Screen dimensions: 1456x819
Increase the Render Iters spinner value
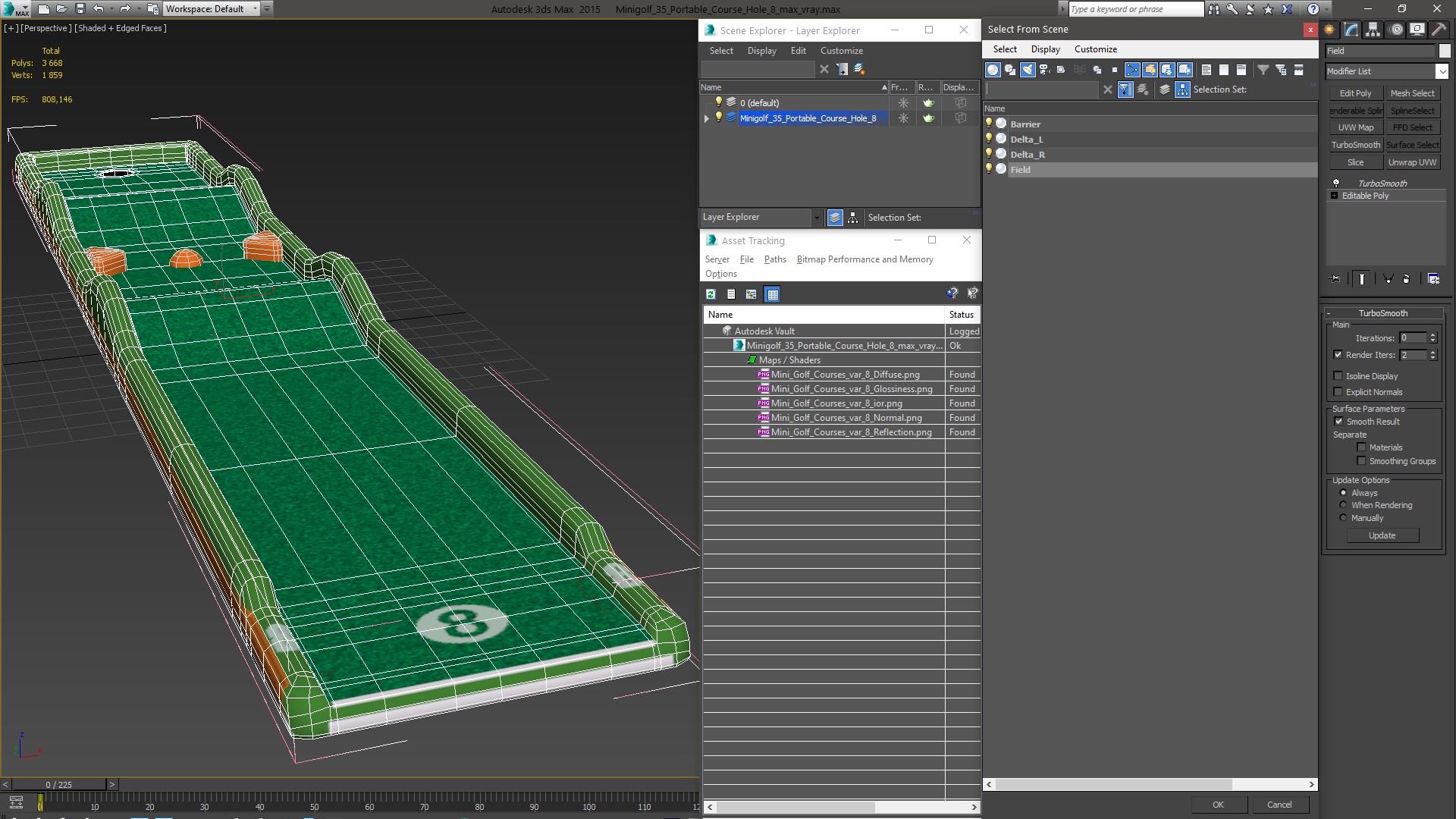point(1432,352)
